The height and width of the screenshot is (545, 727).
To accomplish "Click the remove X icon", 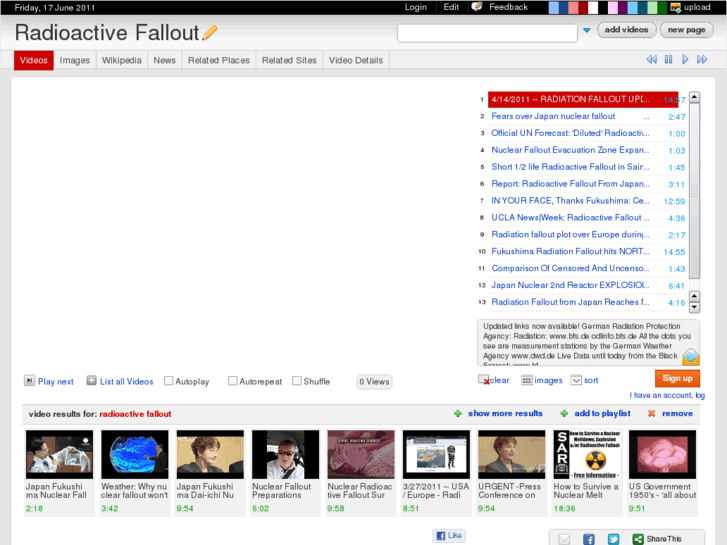I will click(651, 413).
